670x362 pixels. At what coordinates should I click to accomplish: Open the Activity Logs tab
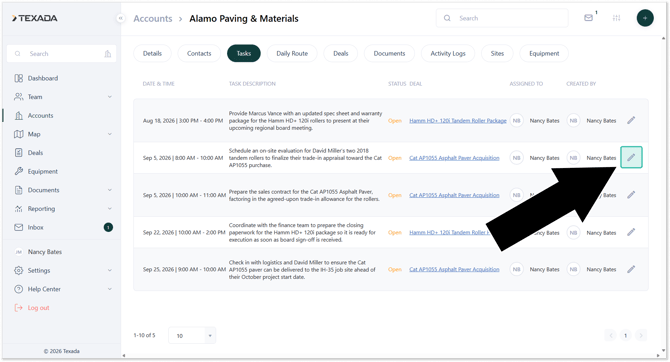pos(447,53)
